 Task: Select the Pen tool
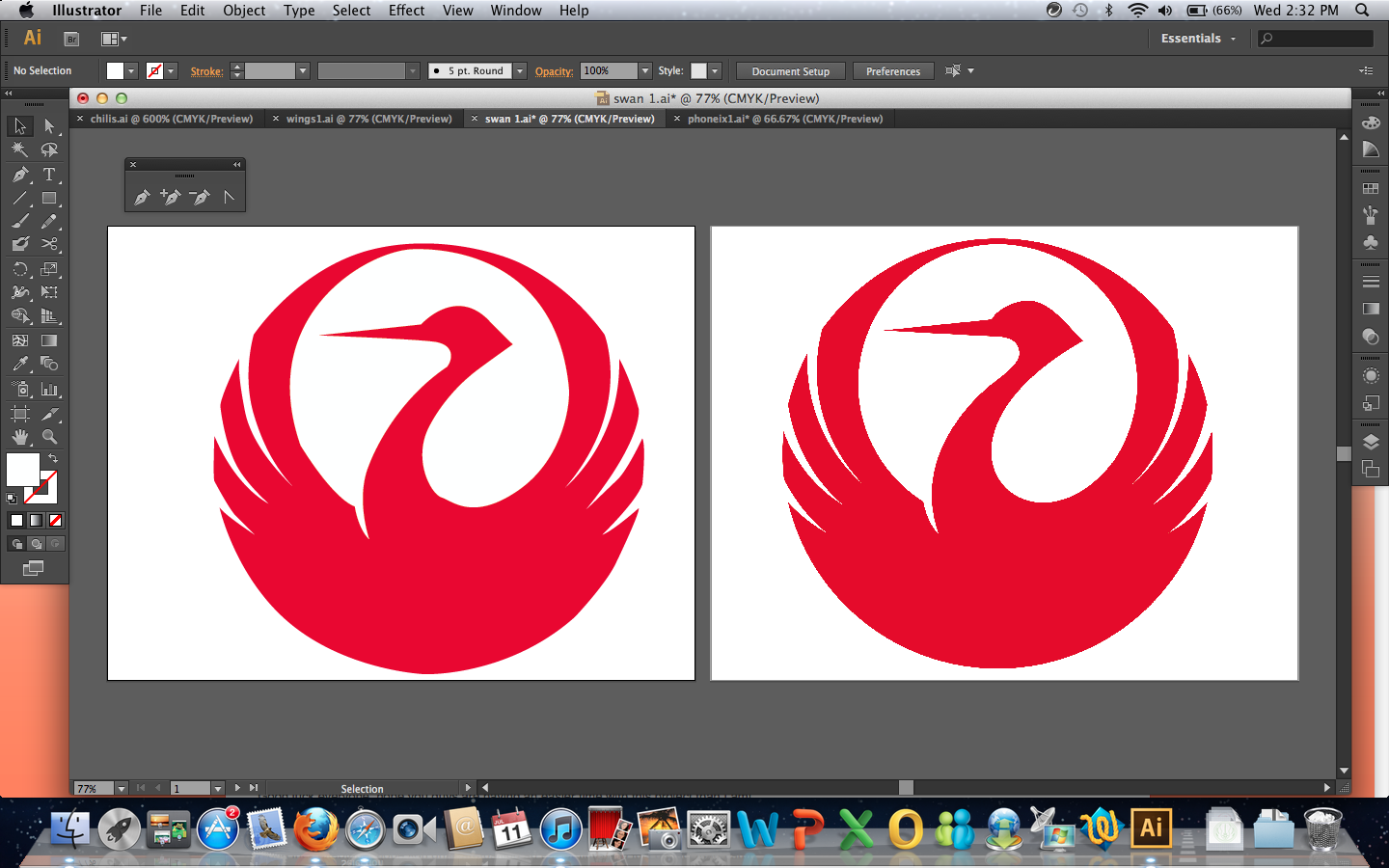[x=19, y=174]
